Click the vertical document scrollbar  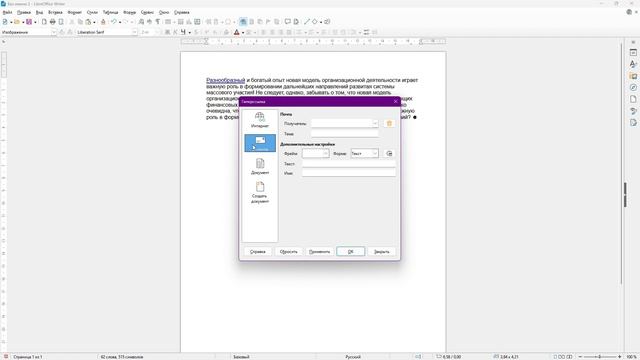[622, 163]
